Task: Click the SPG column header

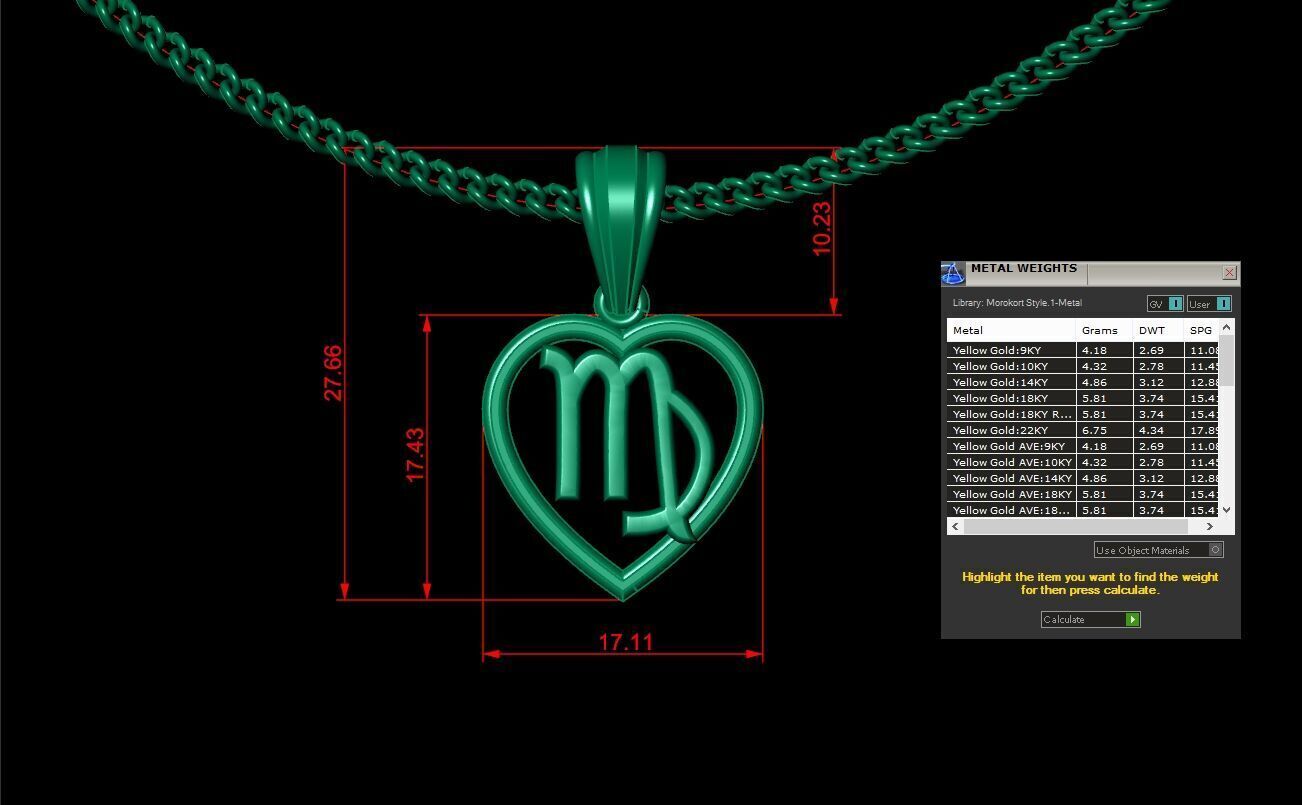Action: (1201, 330)
